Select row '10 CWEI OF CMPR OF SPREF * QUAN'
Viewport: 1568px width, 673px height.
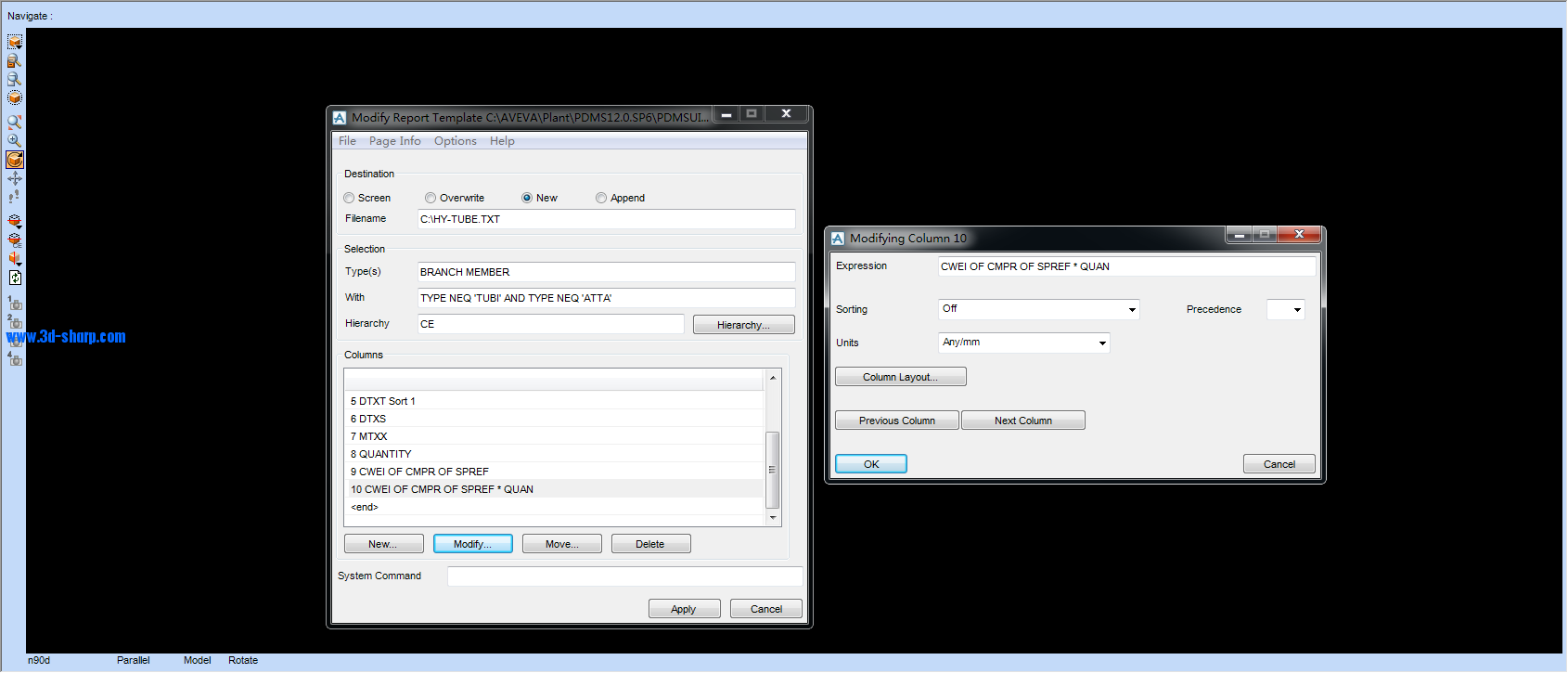point(555,489)
